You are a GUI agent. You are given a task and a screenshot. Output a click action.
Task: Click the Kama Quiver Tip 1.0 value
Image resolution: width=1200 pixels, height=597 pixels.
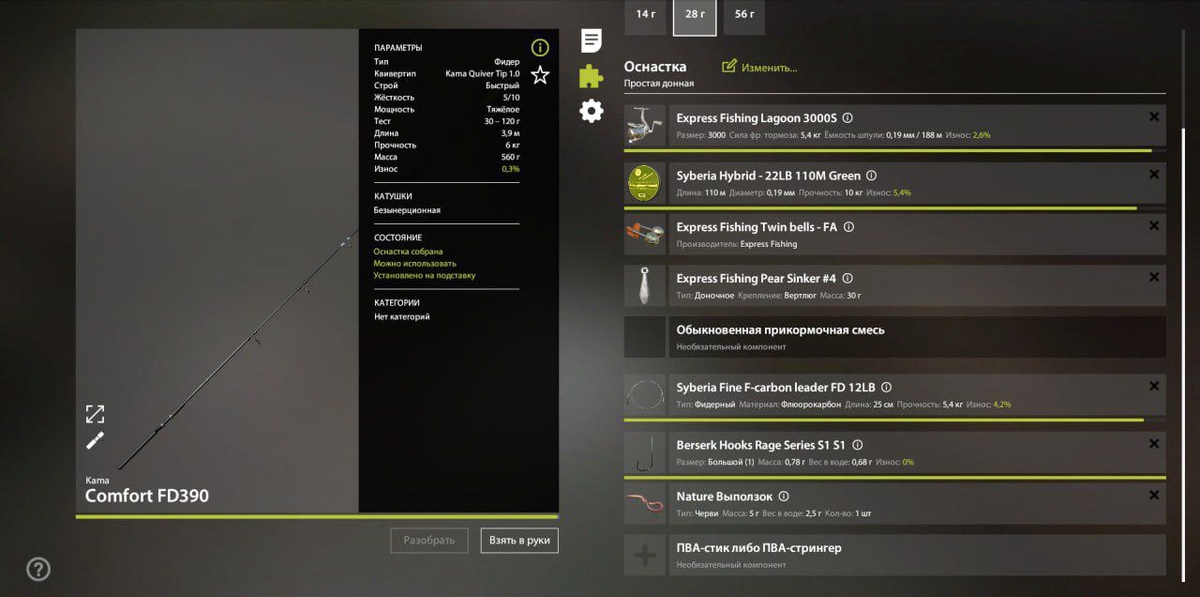[x=482, y=74]
